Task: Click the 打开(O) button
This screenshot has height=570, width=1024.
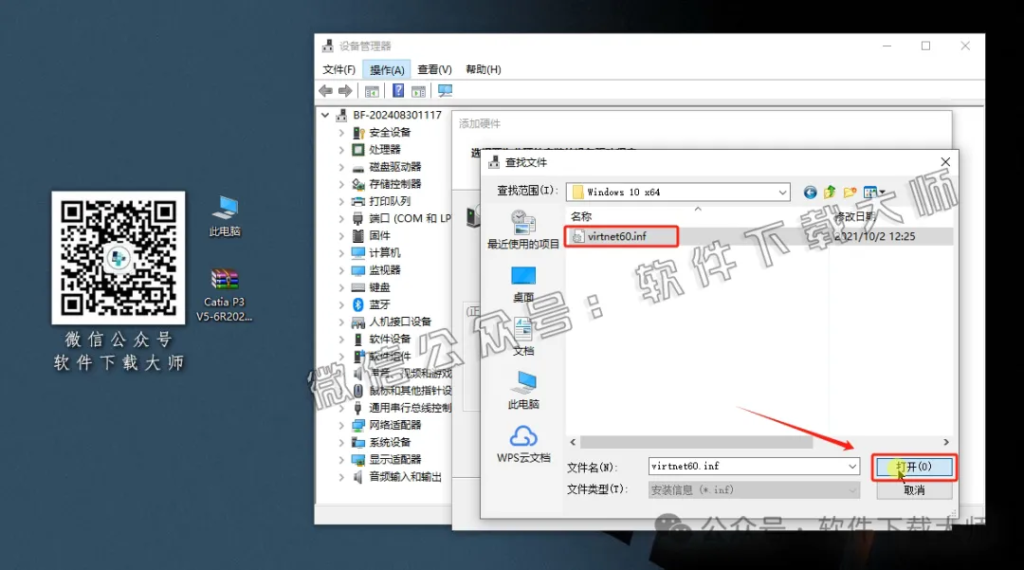Action: [914, 467]
